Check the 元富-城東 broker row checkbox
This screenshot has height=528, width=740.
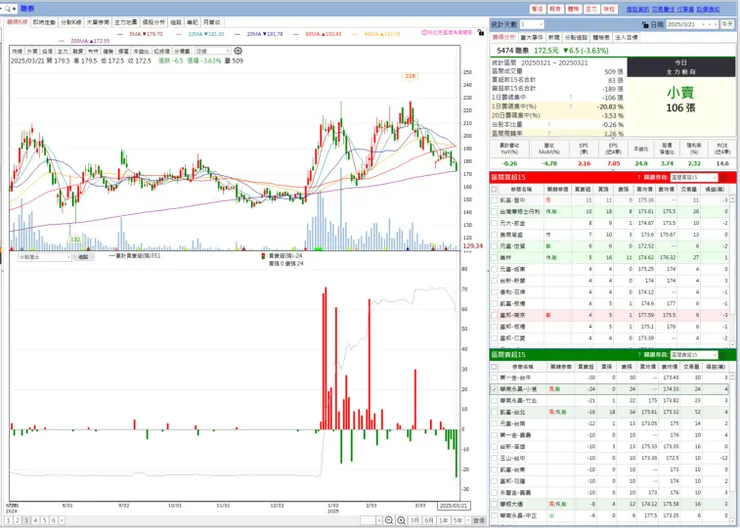click(x=494, y=269)
